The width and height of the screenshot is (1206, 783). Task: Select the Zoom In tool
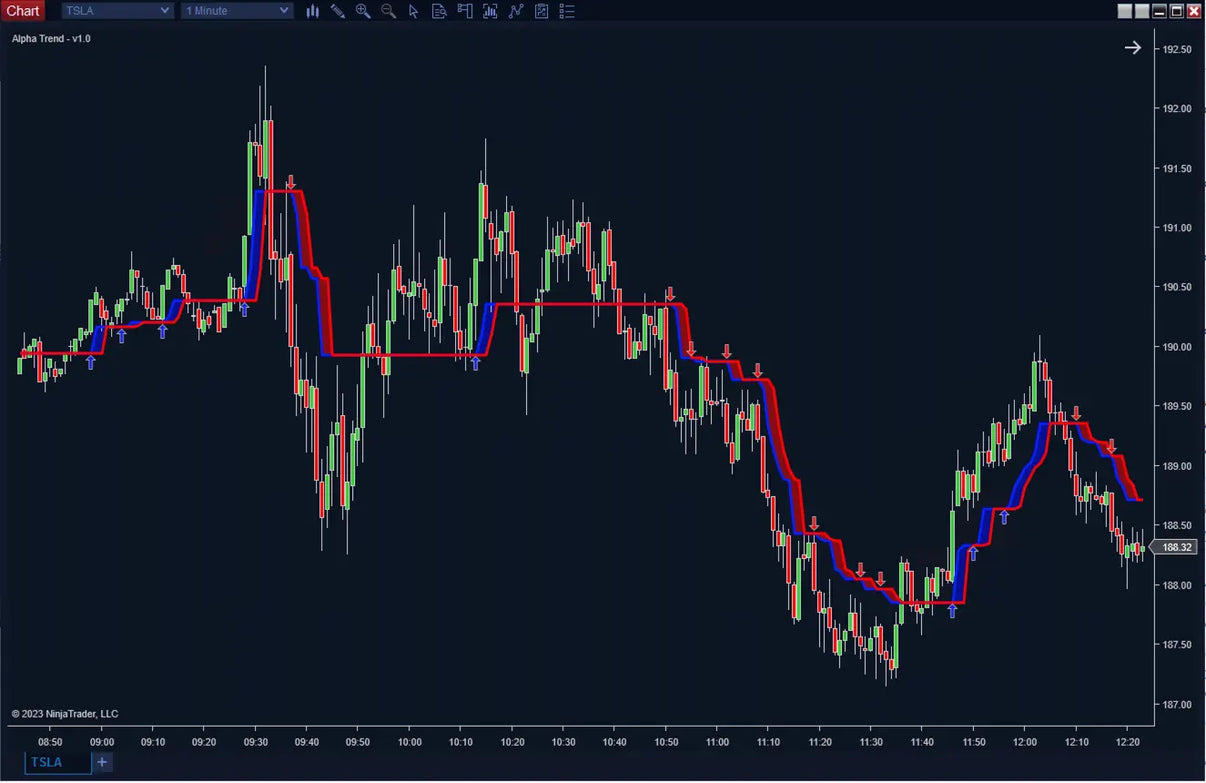(362, 11)
